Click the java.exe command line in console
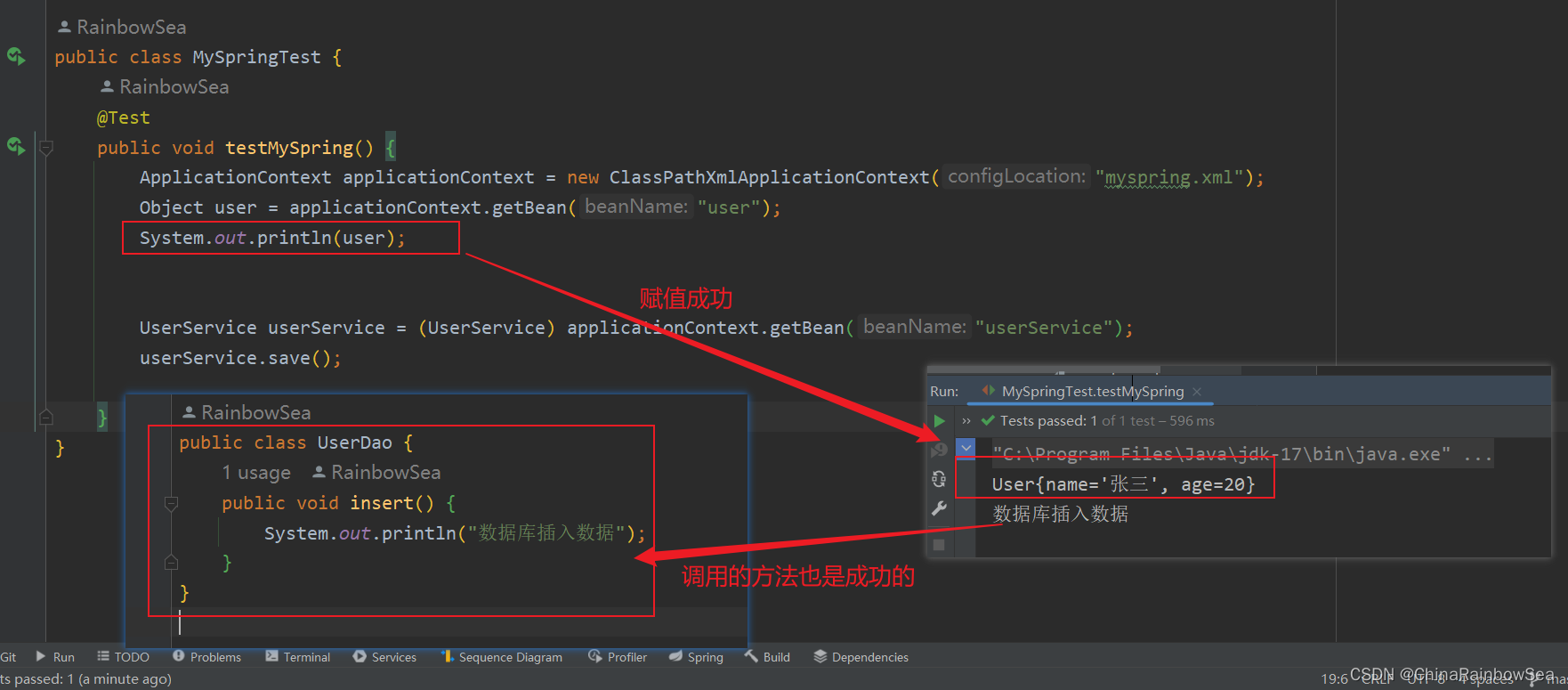Screen dimensions: 1568x690 coord(1242,454)
